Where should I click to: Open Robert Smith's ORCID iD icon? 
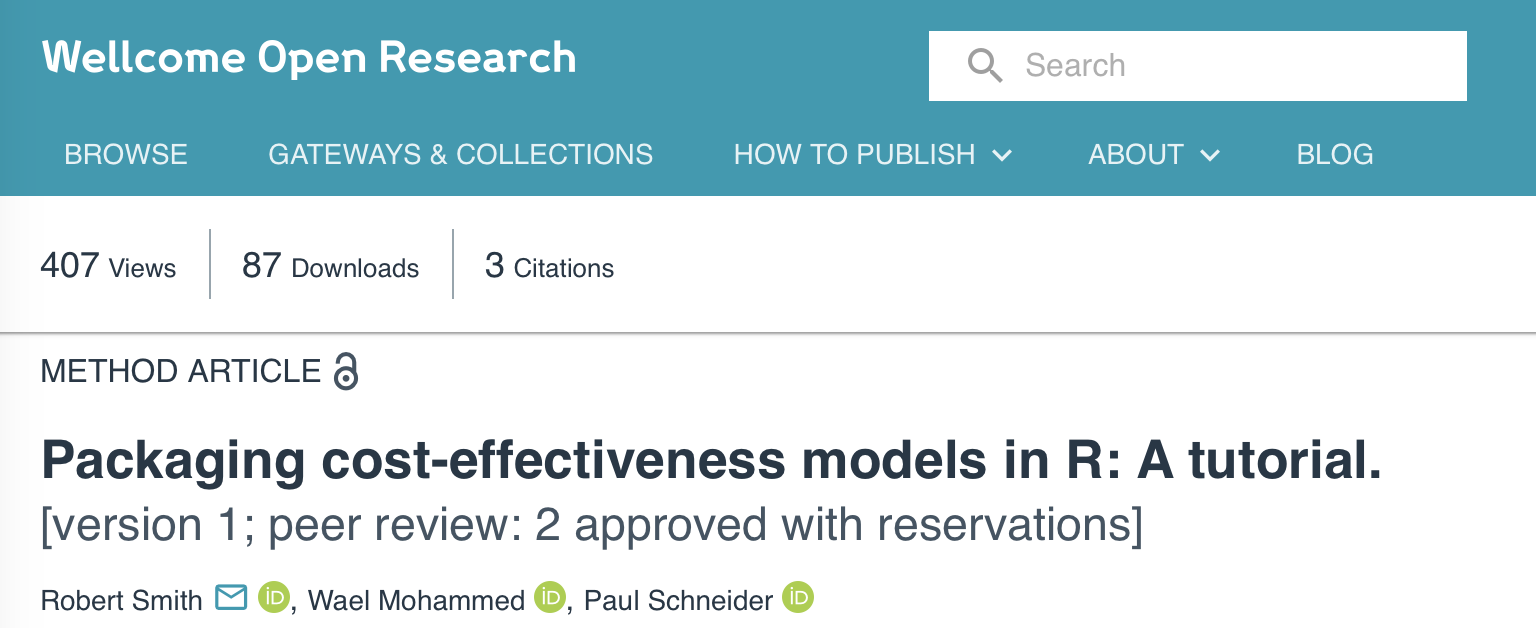tap(273, 598)
